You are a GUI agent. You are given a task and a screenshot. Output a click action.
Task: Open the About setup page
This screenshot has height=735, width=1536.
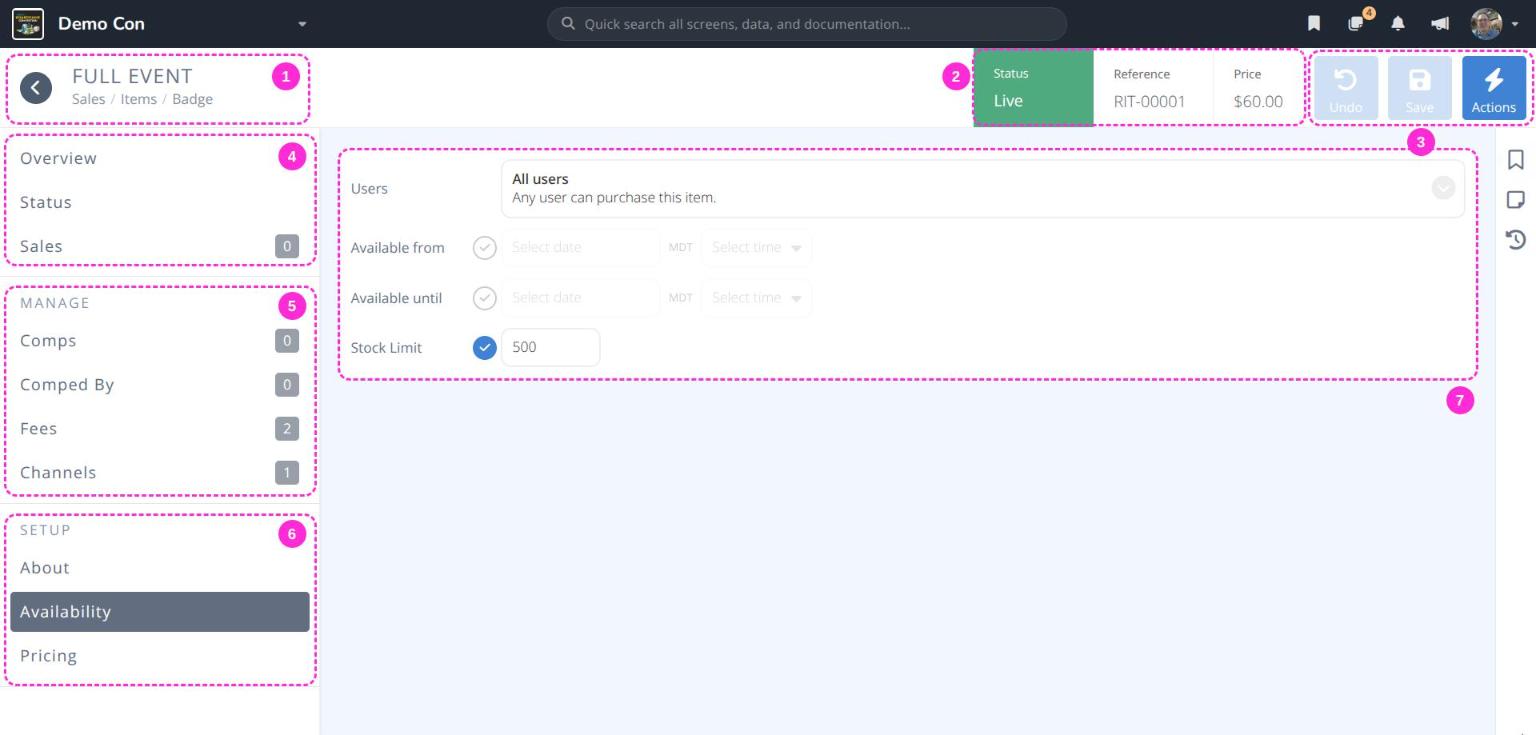tap(160, 567)
